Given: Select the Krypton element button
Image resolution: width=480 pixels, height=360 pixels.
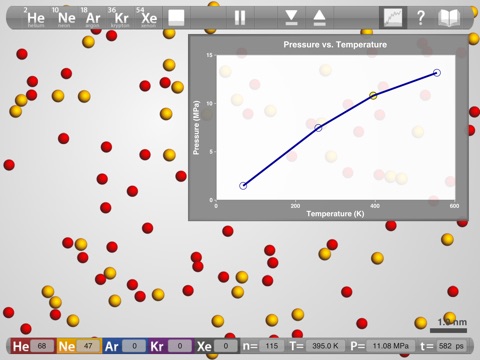Looking at the screenshot, I should point(120,18).
